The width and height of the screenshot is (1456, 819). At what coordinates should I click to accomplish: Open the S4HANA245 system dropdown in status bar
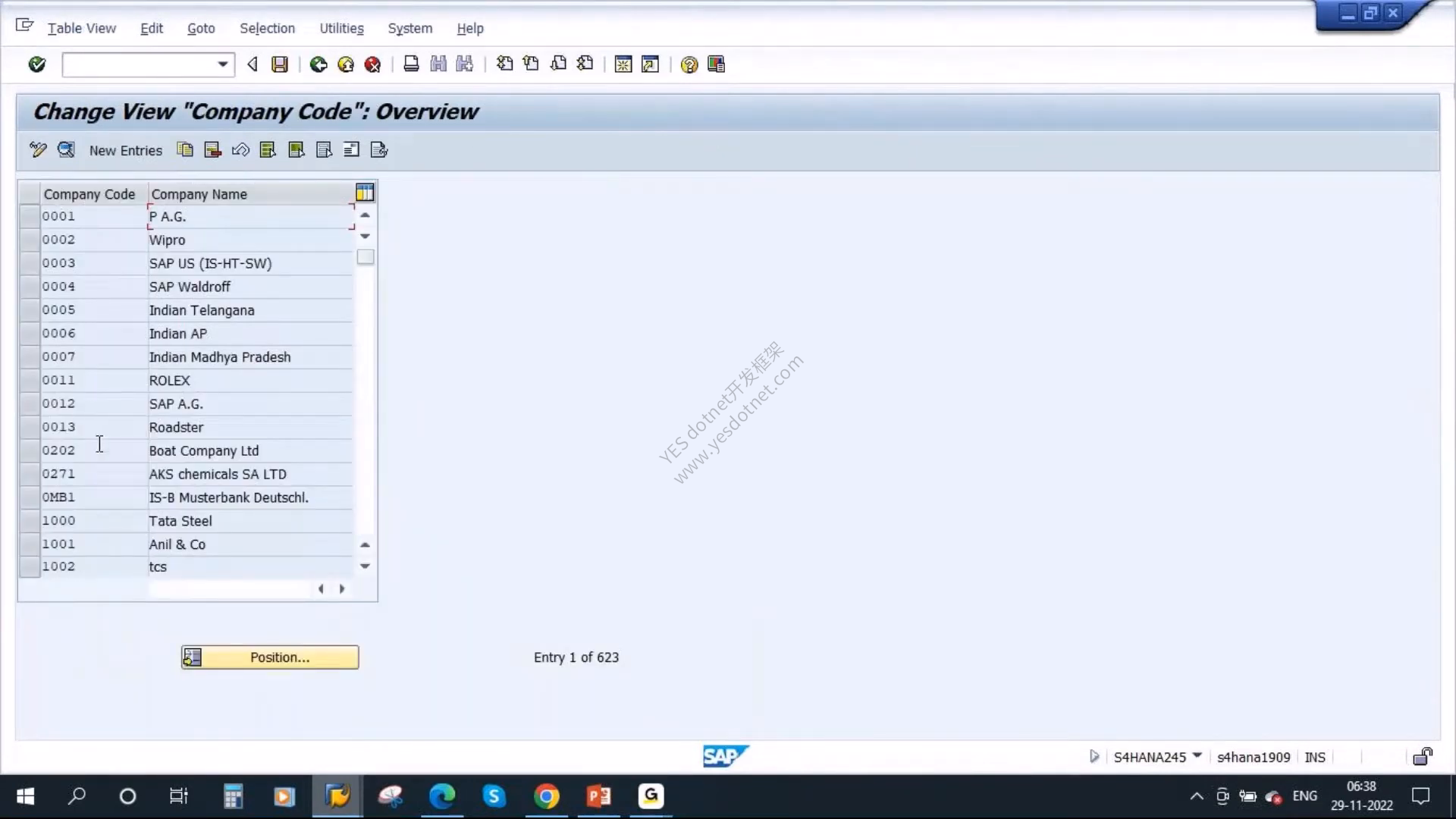coord(1197,755)
